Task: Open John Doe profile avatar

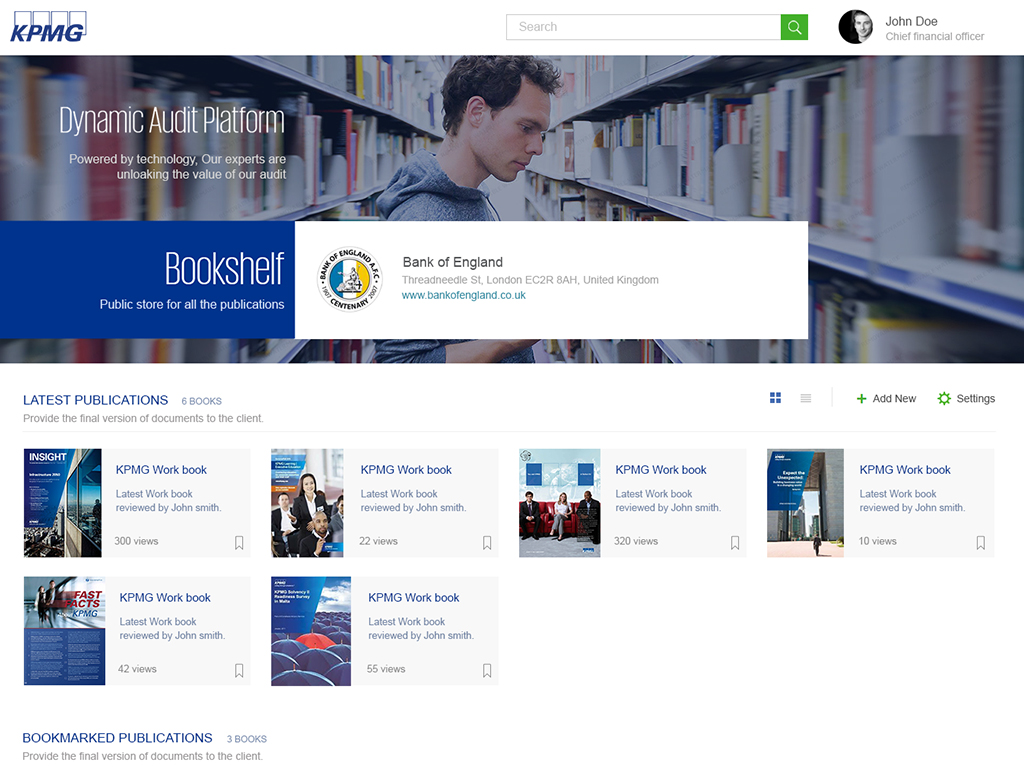Action: [855, 27]
